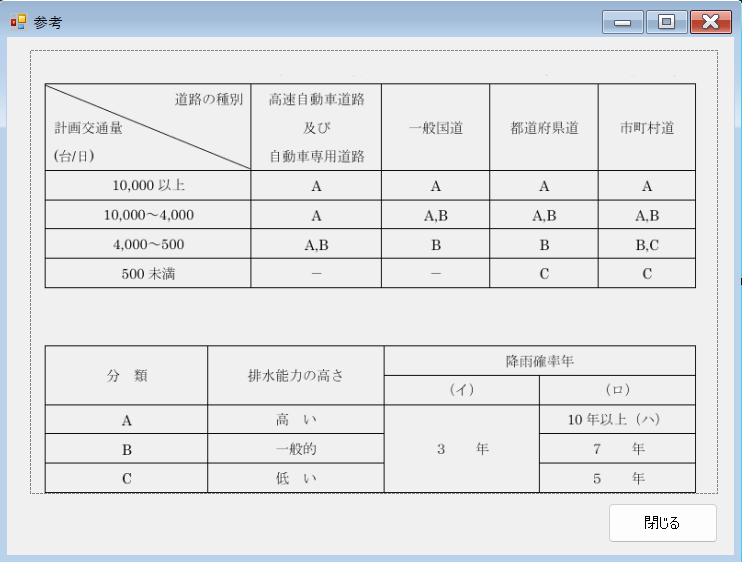Select the 降雨確率年 header cell
The height and width of the screenshot is (562, 749).
539,361
